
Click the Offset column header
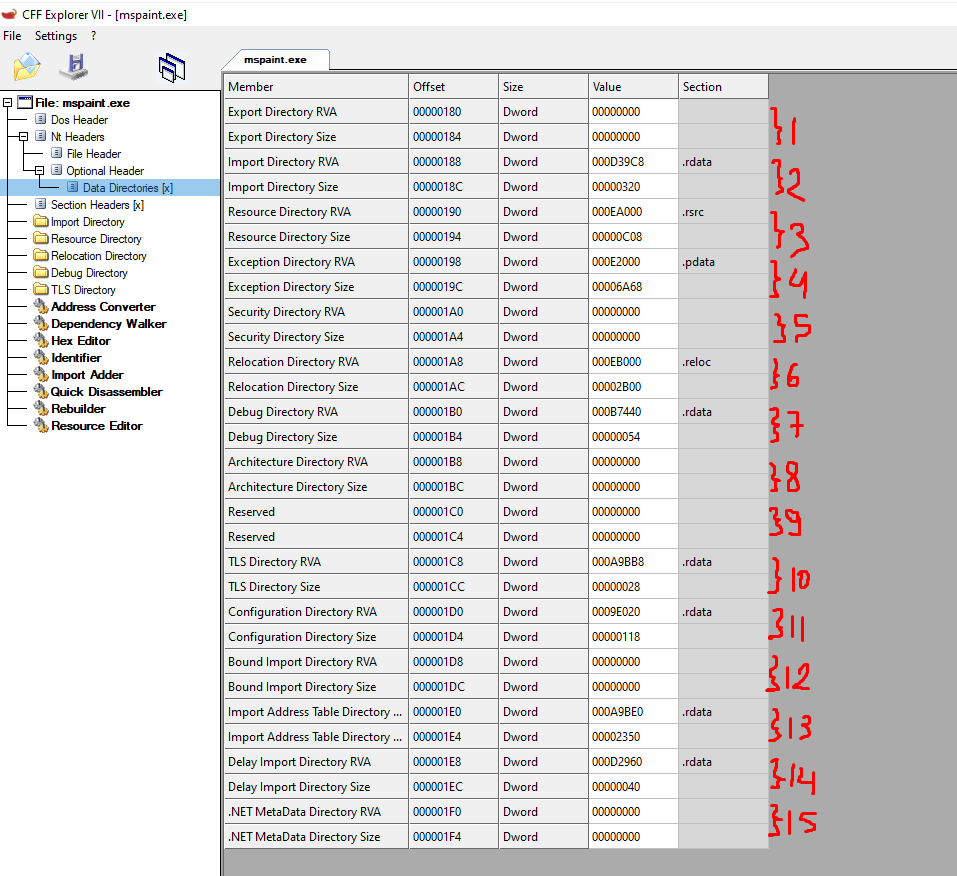(x=453, y=87)
